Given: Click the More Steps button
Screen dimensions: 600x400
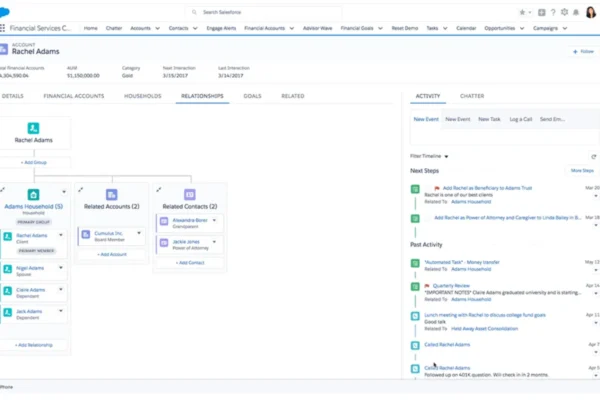Looking at the screenshot, I should point(582,170).
